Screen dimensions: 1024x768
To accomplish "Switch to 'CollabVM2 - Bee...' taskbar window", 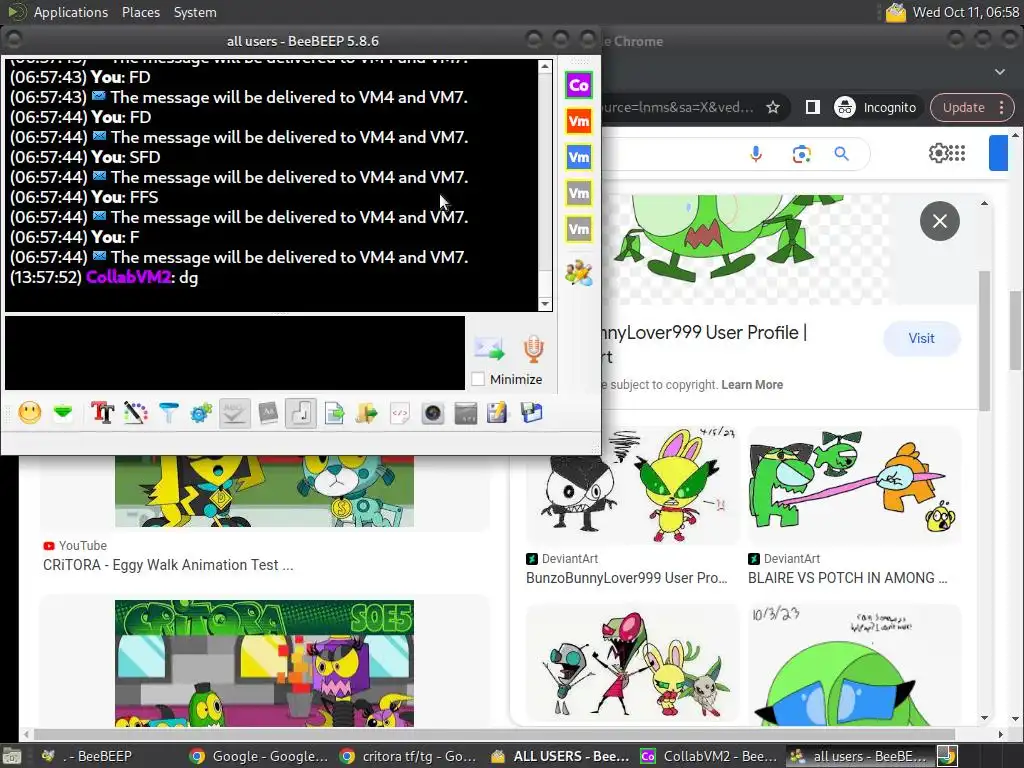I will [709, 756].
